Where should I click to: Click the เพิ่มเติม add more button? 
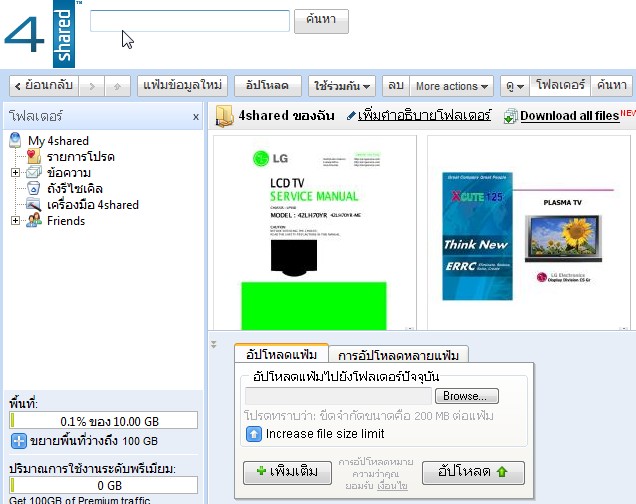[287, 472]
